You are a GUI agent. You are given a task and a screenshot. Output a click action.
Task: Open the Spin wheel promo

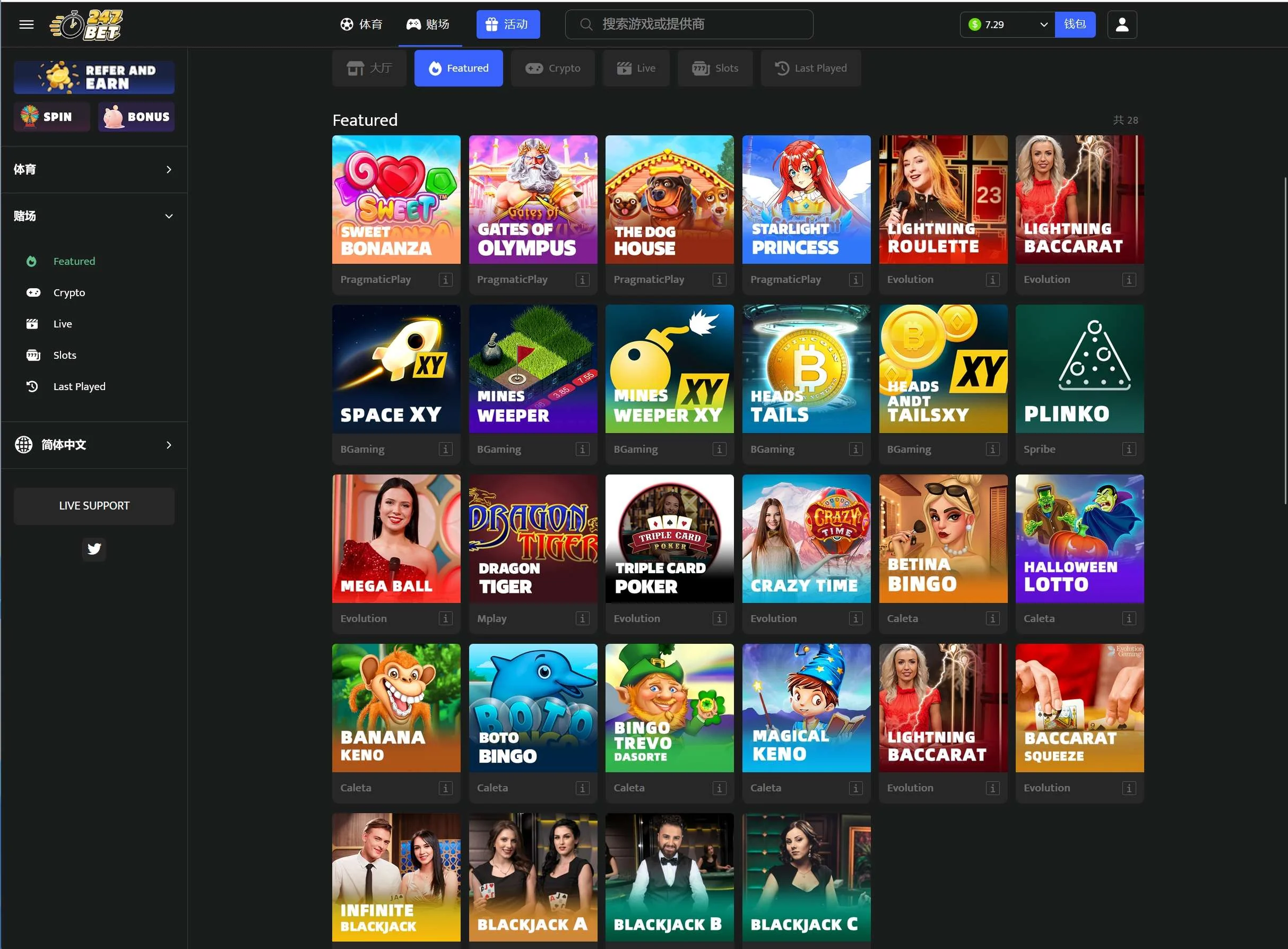point(51,117)
